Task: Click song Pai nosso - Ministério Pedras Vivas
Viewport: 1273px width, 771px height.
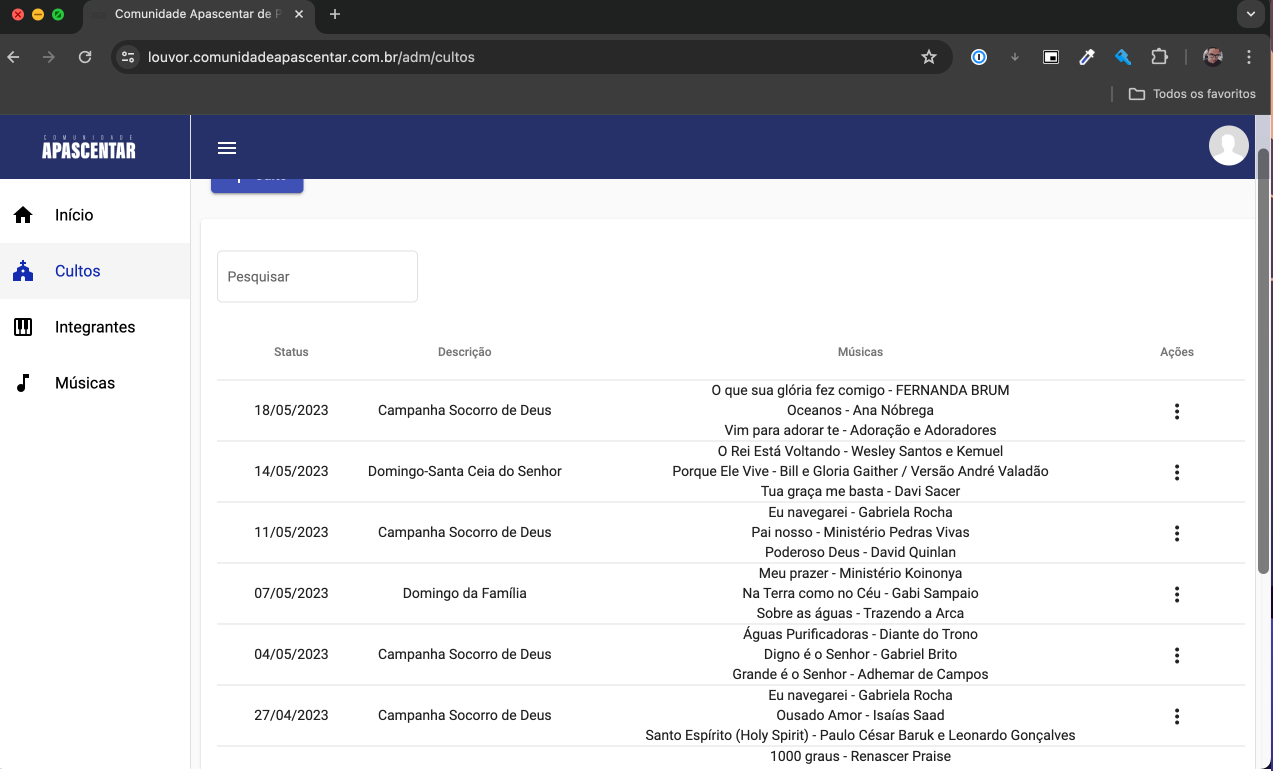Action: coord(860,532)
